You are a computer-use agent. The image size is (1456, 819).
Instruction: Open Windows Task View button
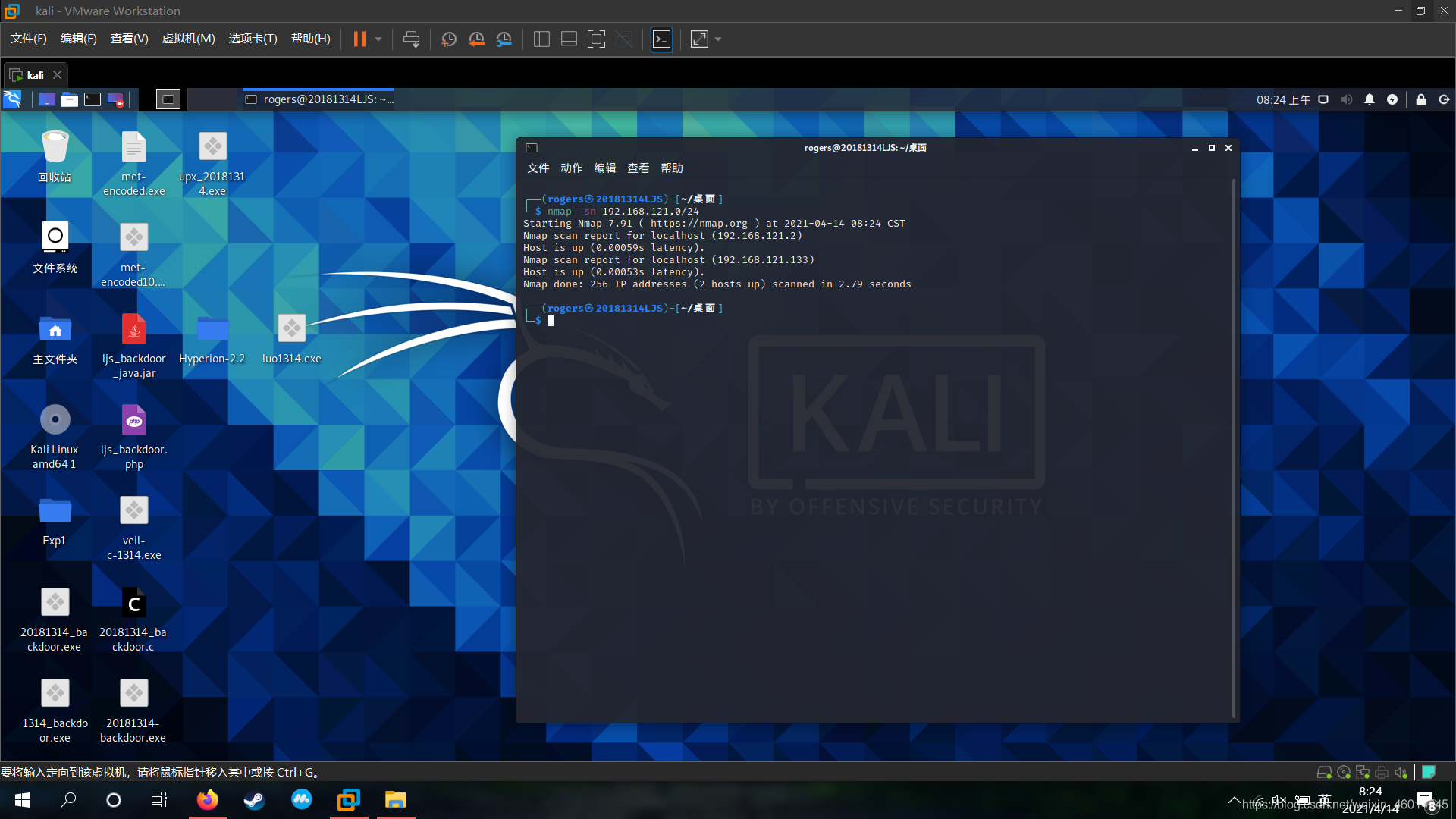159,800
